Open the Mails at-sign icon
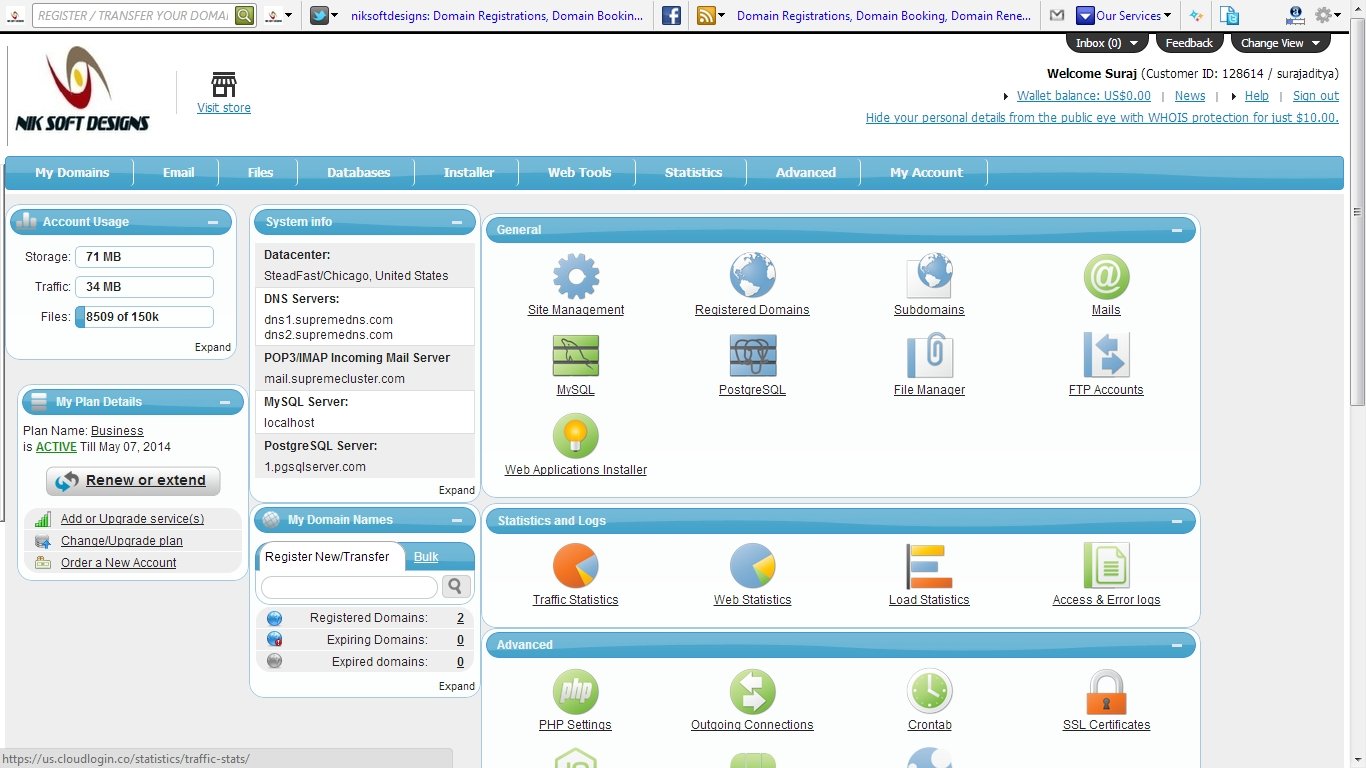This screenshot has height=768, width=1366. point(1106,276)
